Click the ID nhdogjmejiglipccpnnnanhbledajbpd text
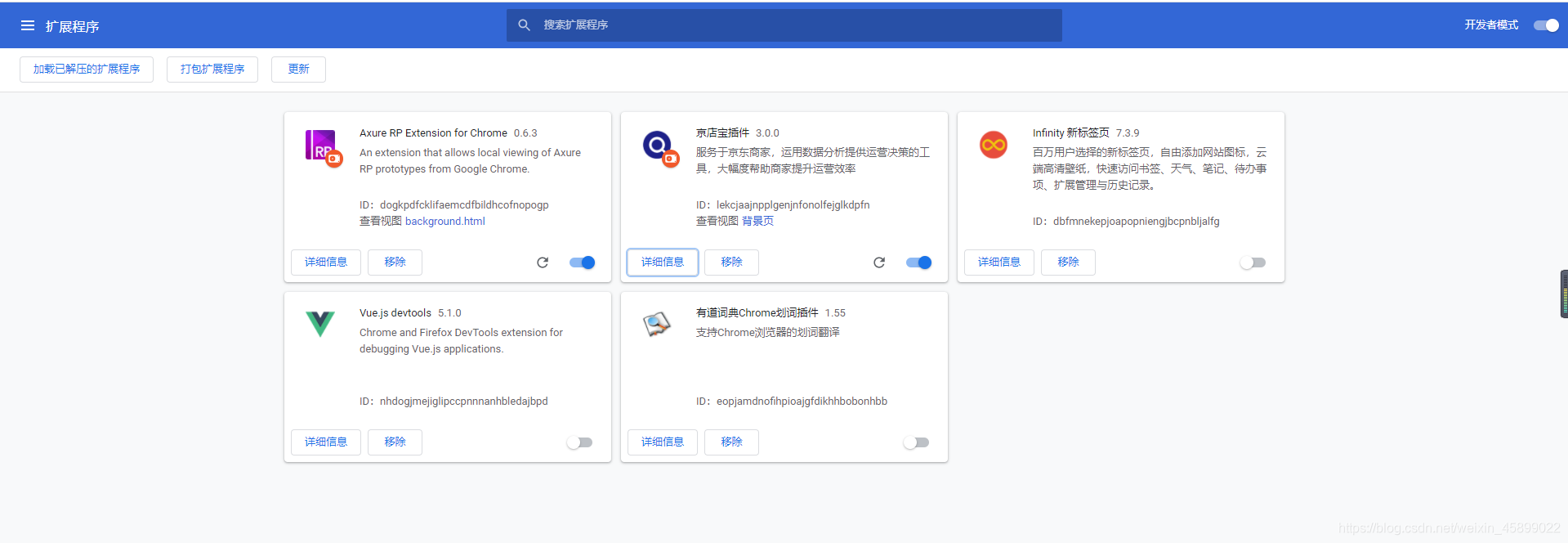The height and width of the screenshot is (543, 1568). point(464,402)
